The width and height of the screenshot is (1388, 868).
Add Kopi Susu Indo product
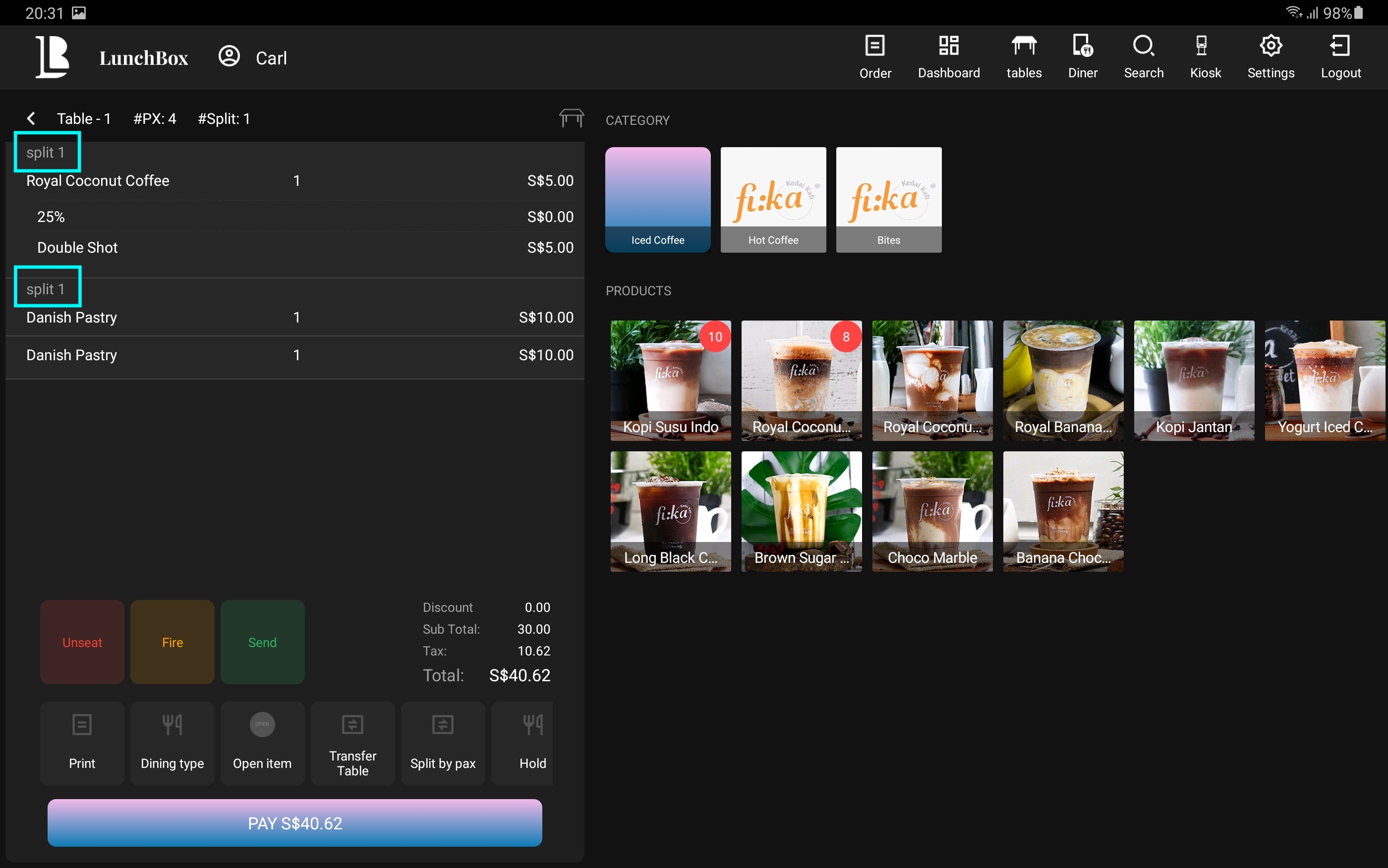click(x=670, y=380)
